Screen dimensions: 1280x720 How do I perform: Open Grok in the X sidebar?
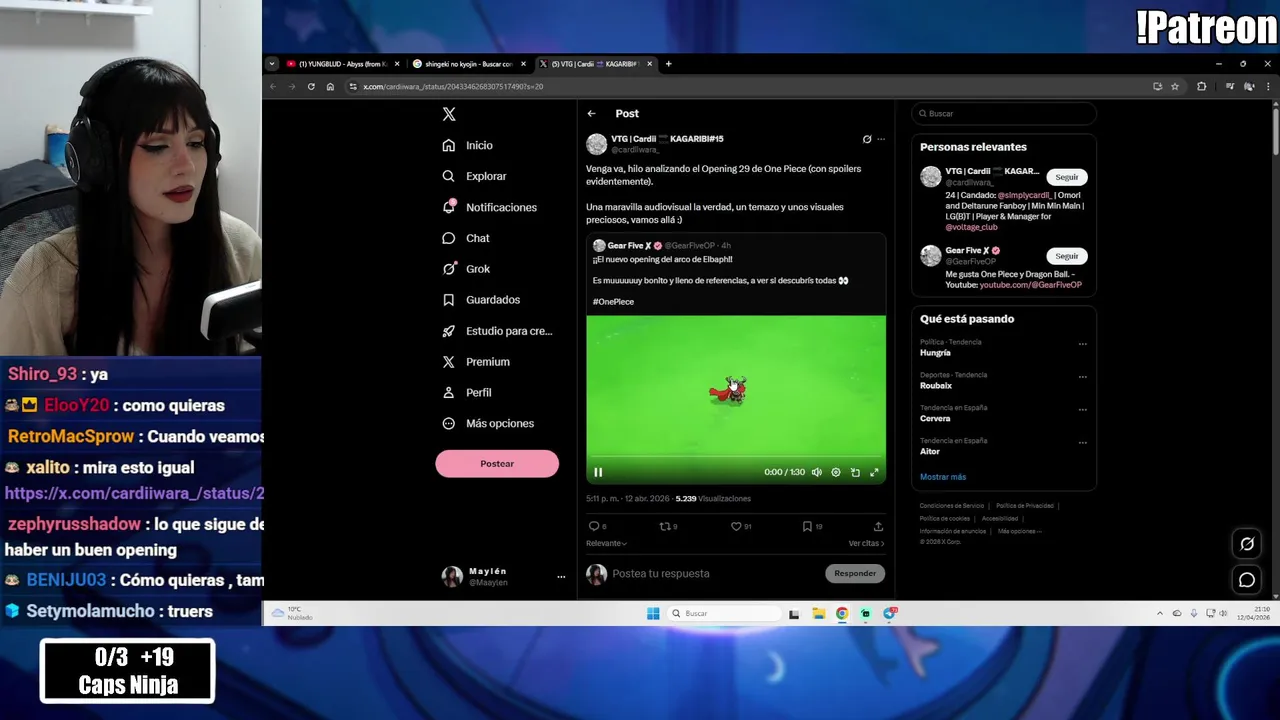coord(466,269)
